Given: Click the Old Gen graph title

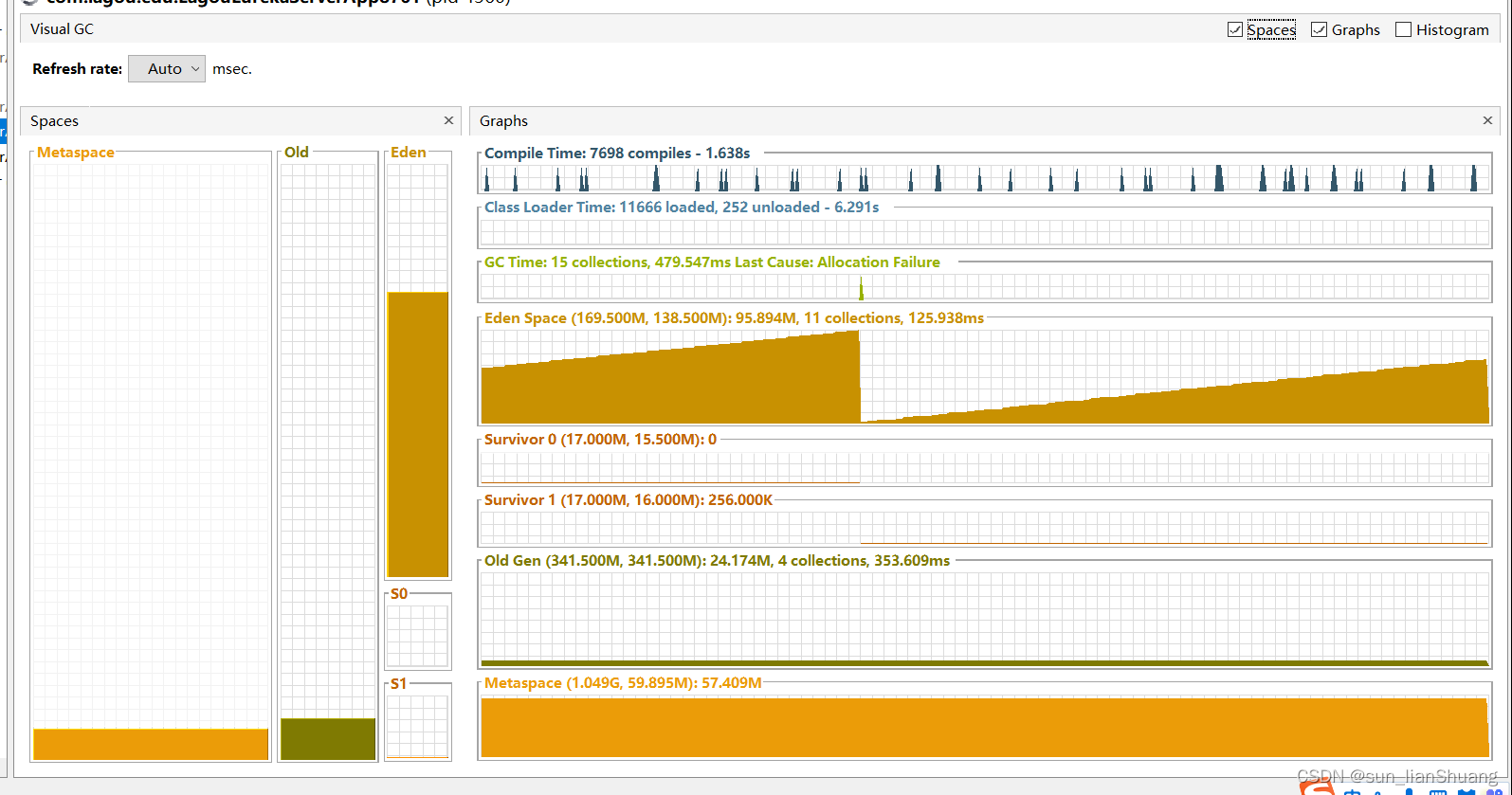Looking at the screenshot, I should [717, 560].
